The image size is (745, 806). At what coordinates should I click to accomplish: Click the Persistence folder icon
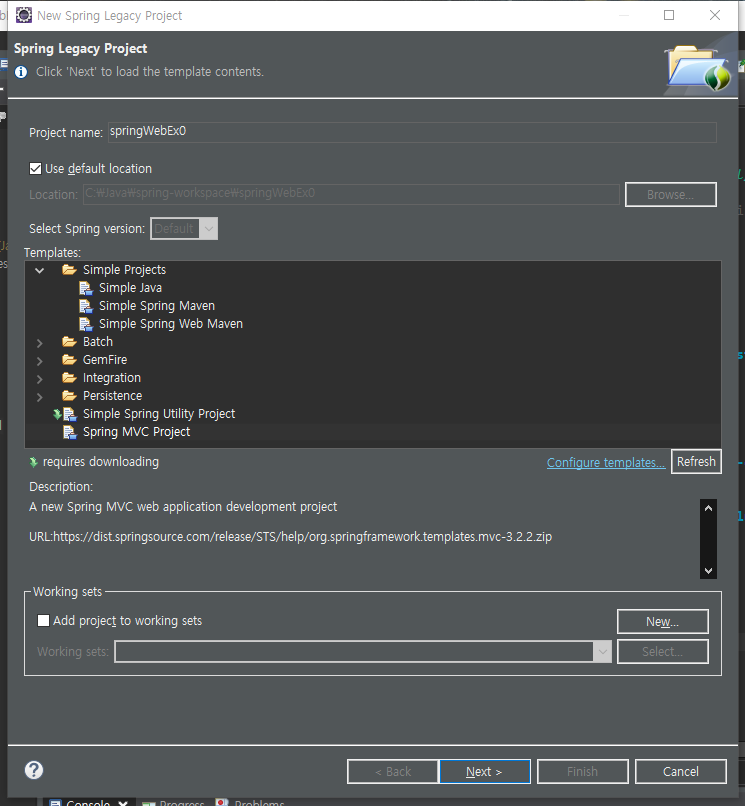(x=69, y=396)
